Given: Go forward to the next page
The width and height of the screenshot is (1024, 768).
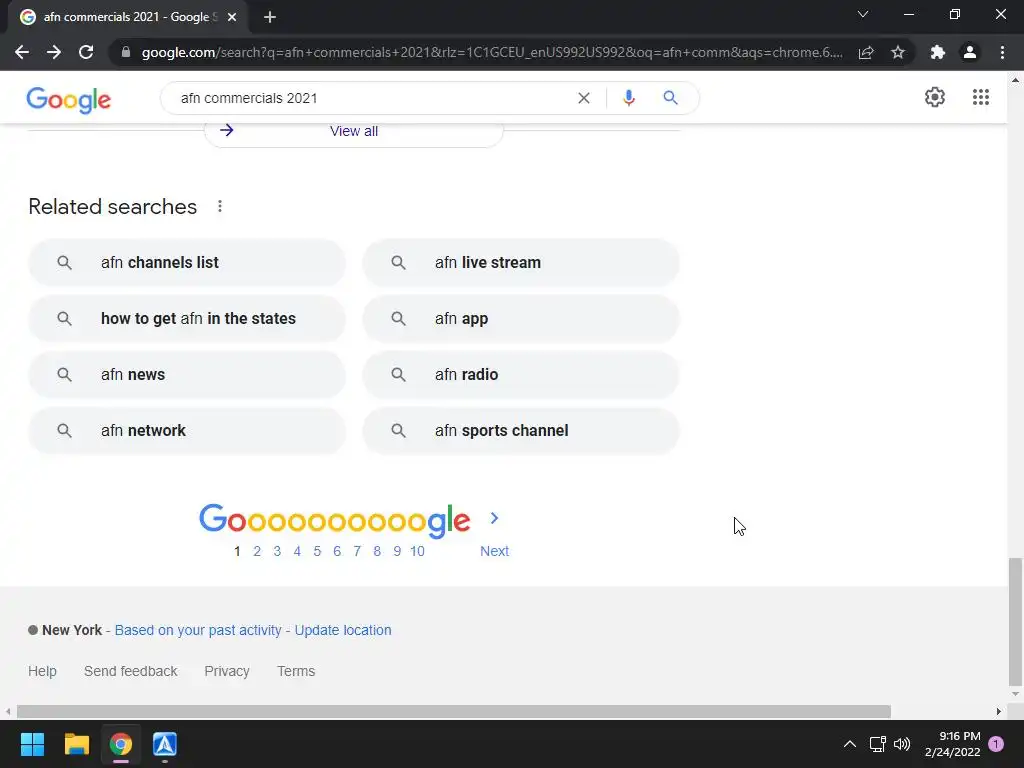Looking at the screenshot, I should (54, 52).
